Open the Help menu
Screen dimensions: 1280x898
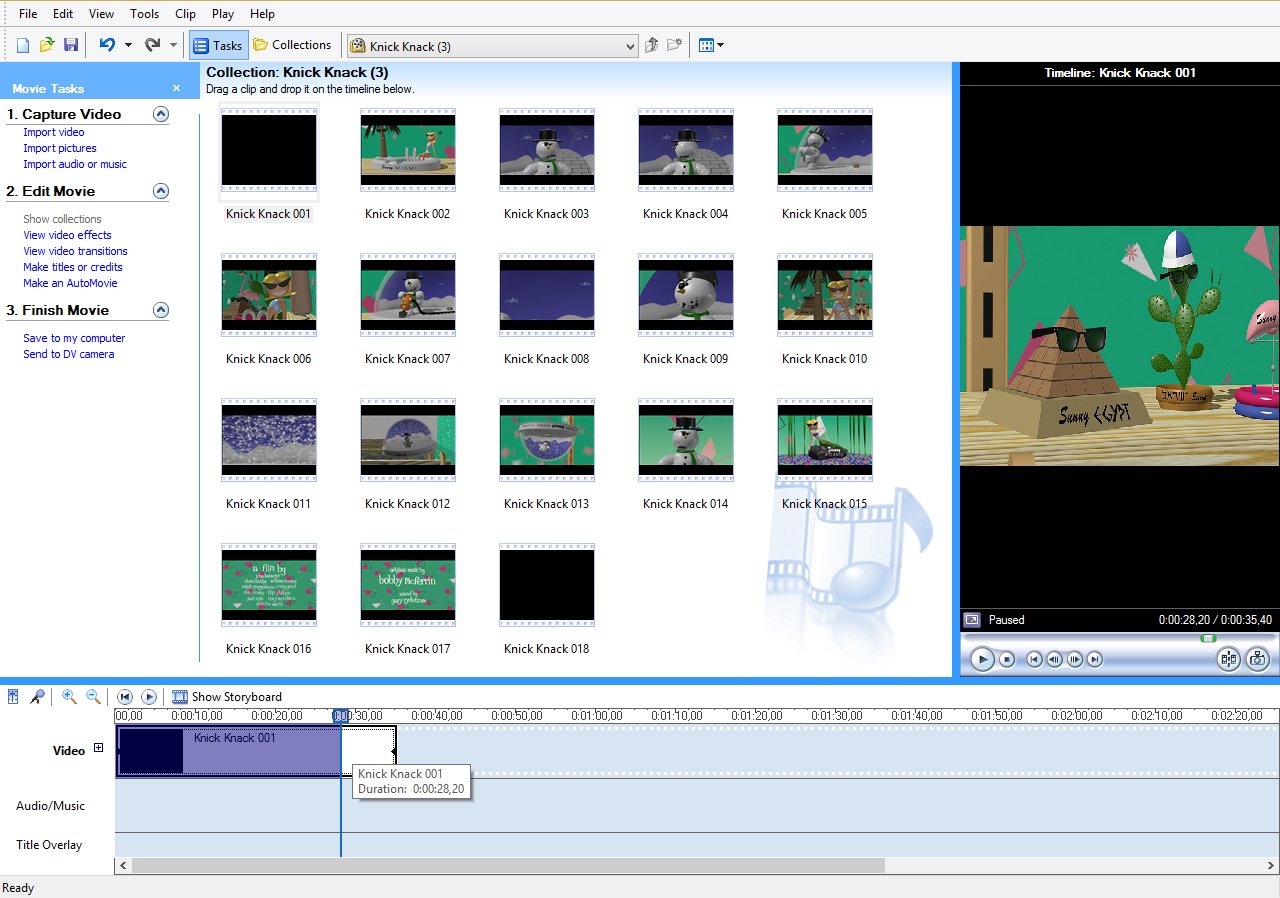pyautogui.click(x=262, y=14)
